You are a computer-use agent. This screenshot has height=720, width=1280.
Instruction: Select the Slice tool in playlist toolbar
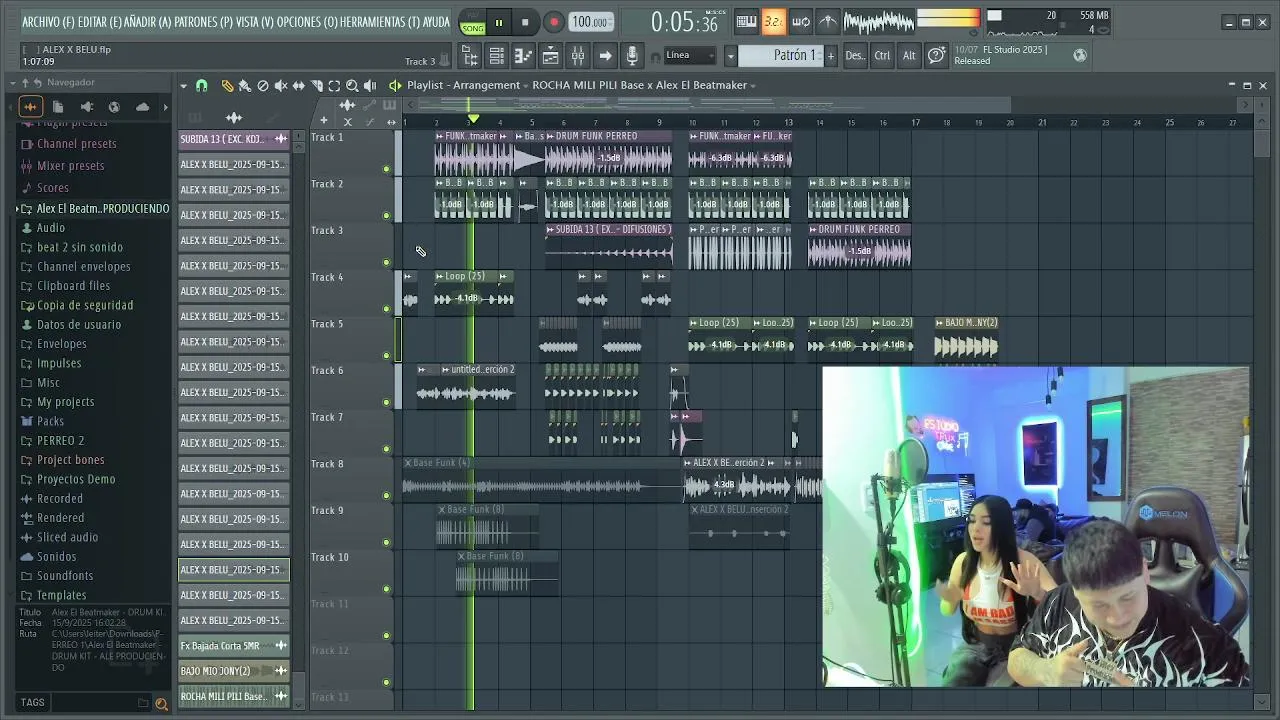(316, 86)
